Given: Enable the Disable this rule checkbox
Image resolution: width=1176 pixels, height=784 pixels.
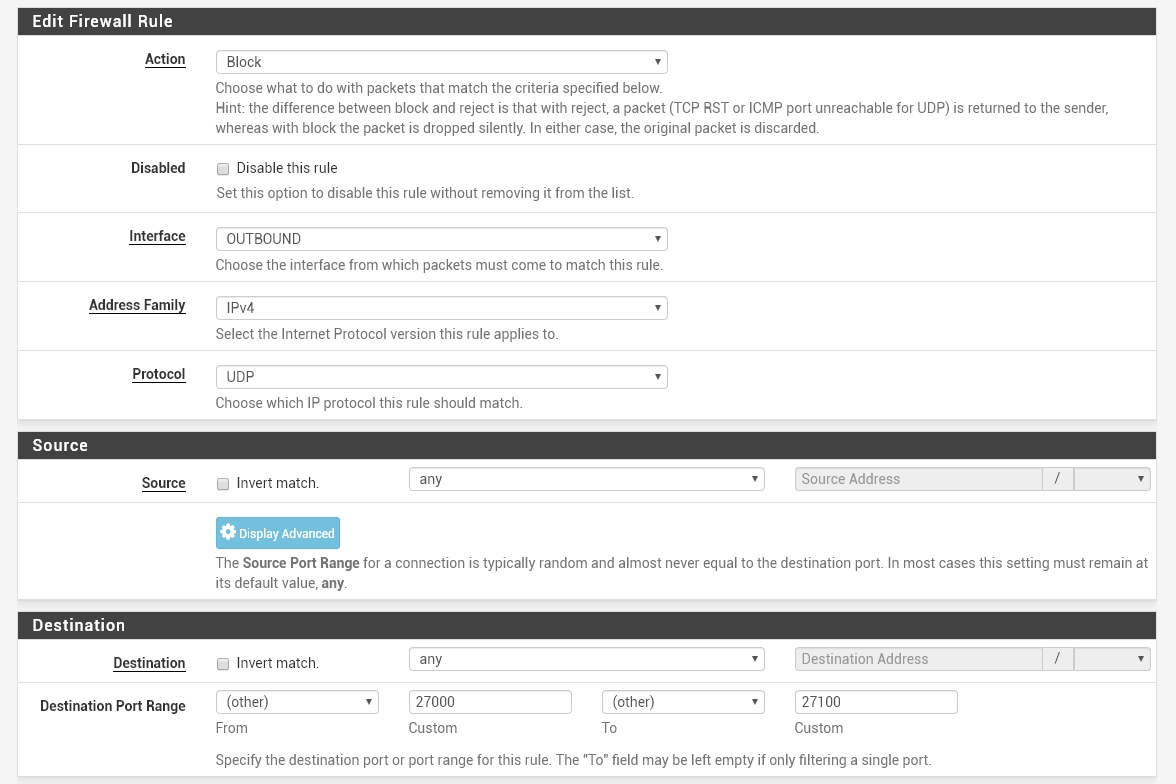Looking at the screenshot, I should (x=223, y=169).
